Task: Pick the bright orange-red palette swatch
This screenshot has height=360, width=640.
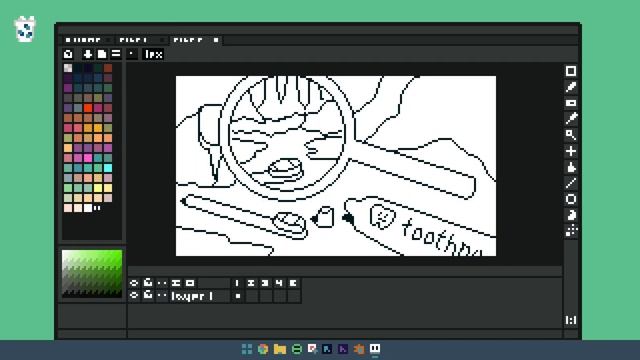Action: pyautogui.click(x=88, y=108)
